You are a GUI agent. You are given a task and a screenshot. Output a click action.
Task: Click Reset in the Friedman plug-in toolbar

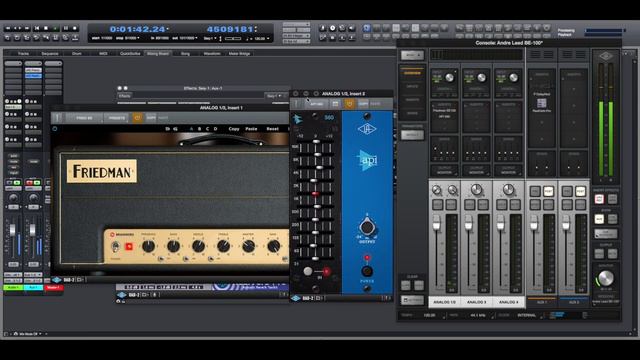272,129
